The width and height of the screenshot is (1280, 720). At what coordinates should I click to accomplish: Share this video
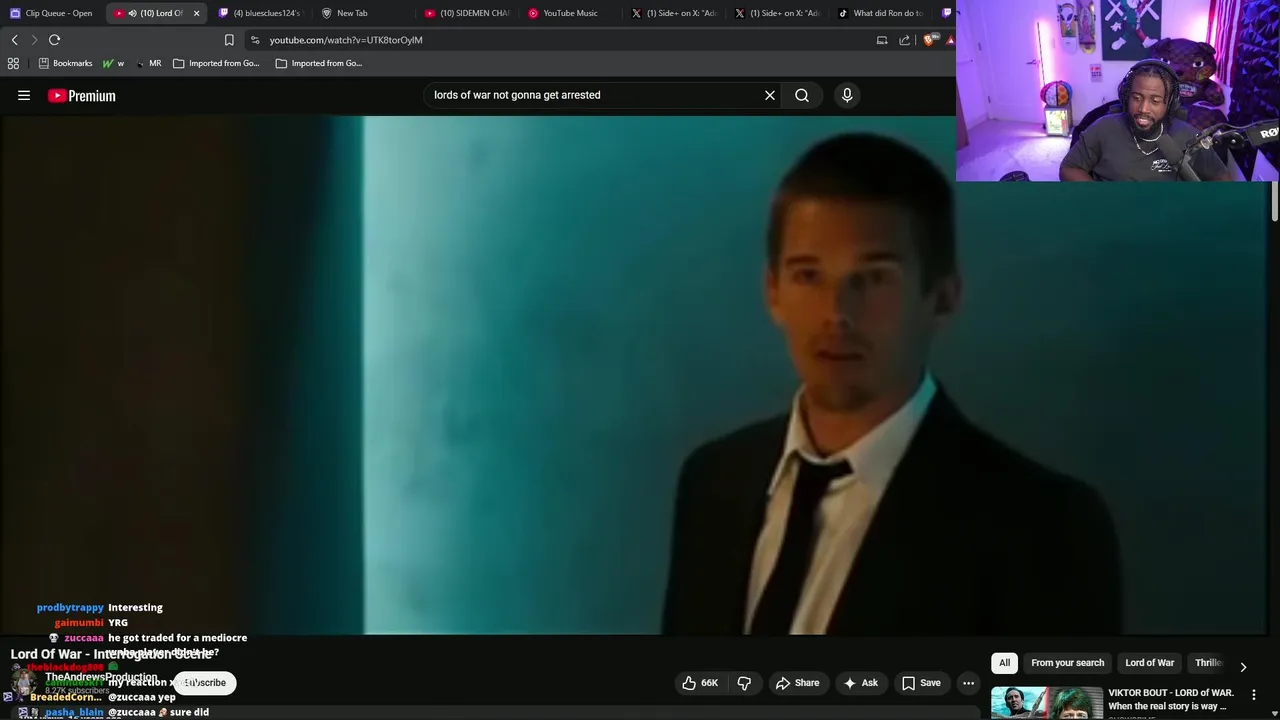(x=798, y=683)
